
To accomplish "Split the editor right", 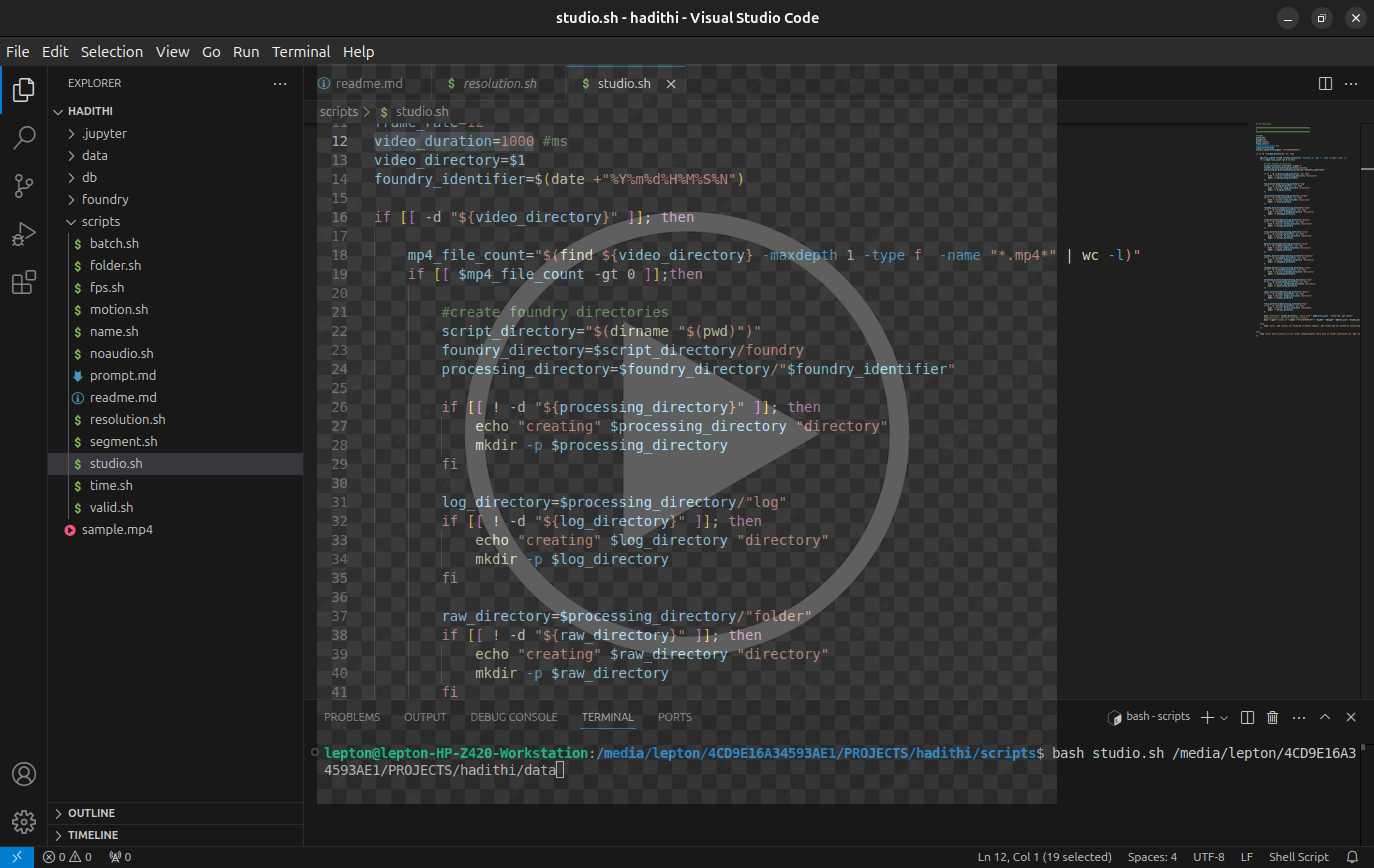I will (1325, 84).
